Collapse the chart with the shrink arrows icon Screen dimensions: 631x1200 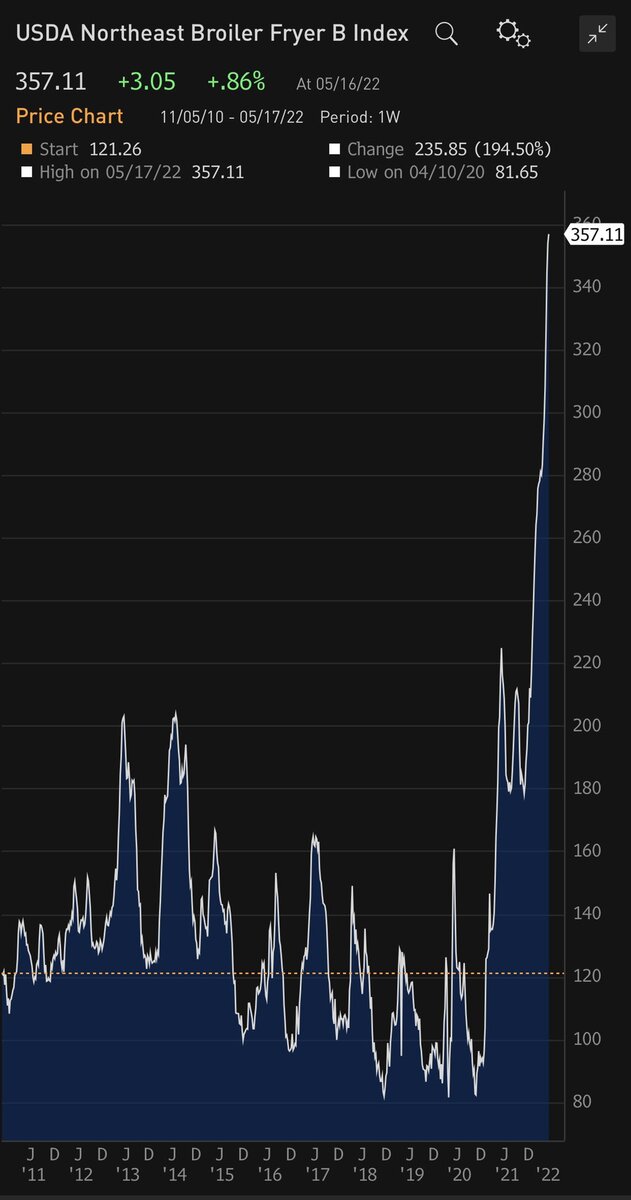tap(597, 35)
